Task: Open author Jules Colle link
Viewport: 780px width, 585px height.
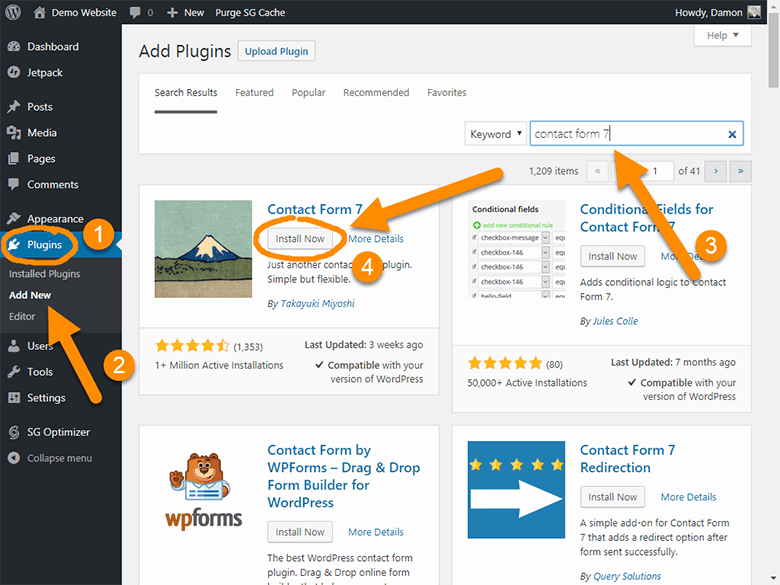Action: coord(615,321)
